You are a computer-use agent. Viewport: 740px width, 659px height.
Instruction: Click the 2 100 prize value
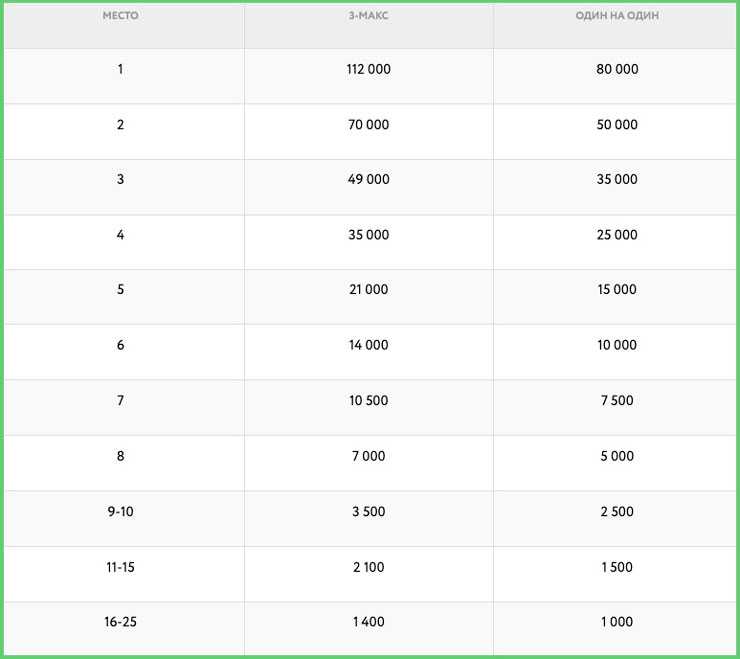pyautogui.click(x=368, y=567)
